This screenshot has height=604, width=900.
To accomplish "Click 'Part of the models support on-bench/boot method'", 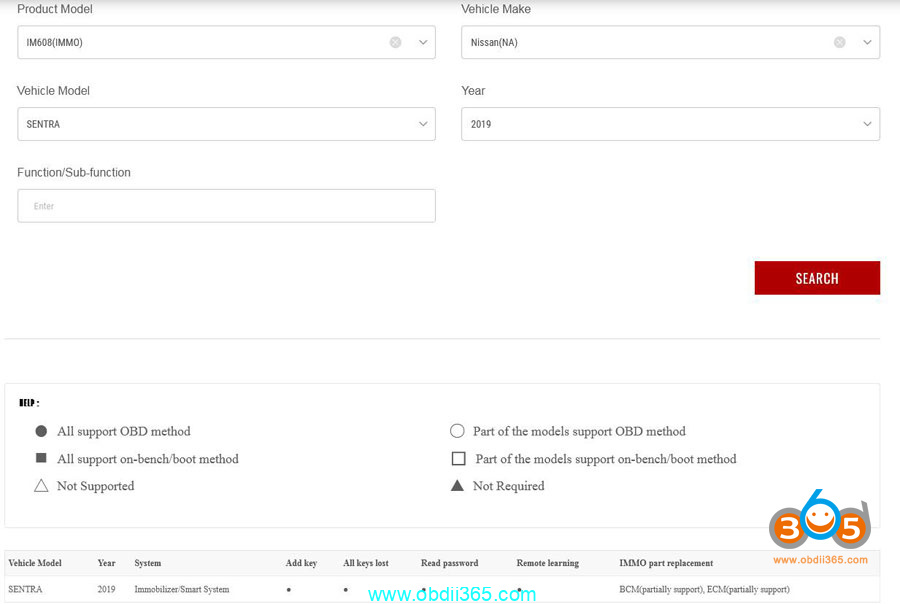I will [x=606, y=459].
